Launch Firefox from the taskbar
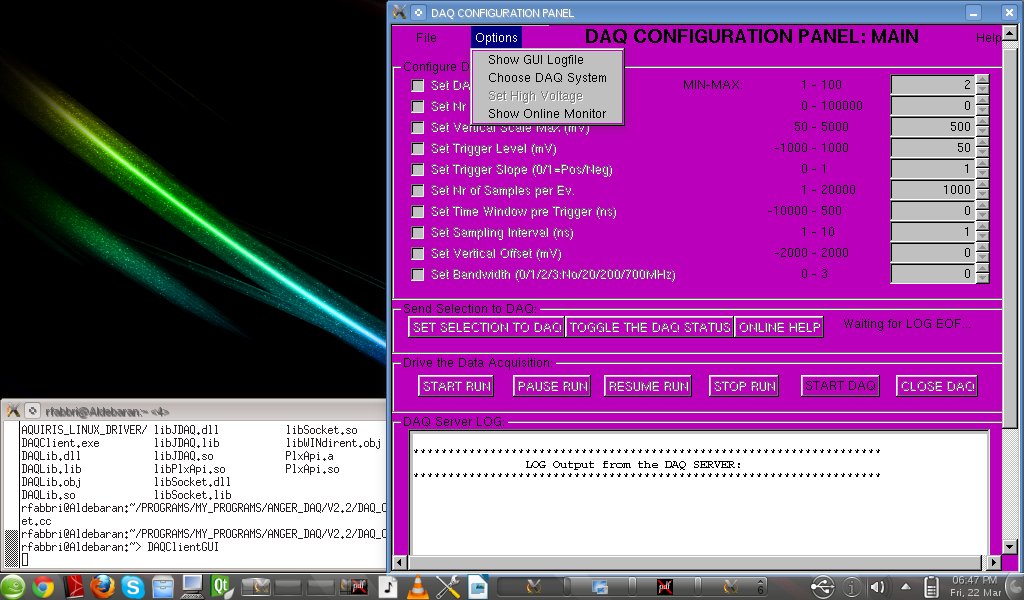Image resolution: width=1024 pixels, height=600 pixels. click(x=103, y=587)
